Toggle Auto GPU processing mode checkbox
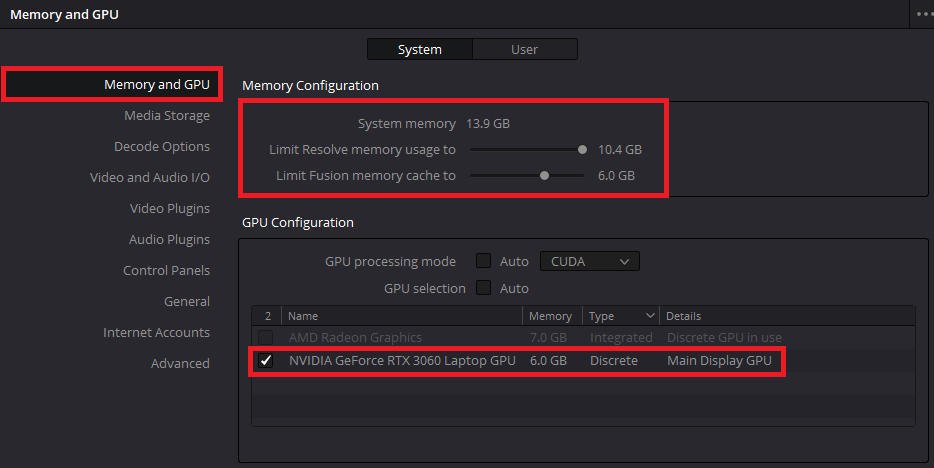This screenshot has width=934, height=468. tap(483, 262)
